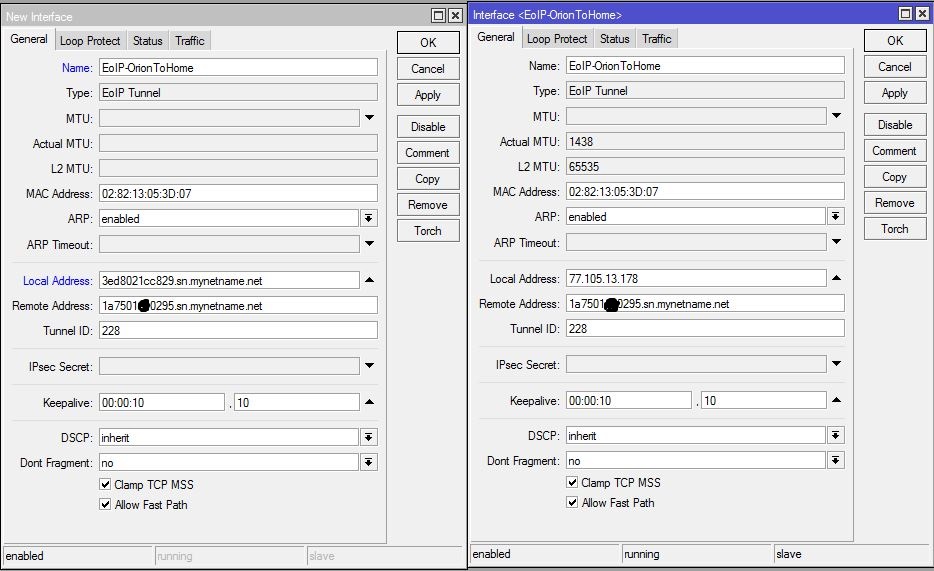
Task: Click Cancel in EoIP-OrionToHome window
Action: 895,67
